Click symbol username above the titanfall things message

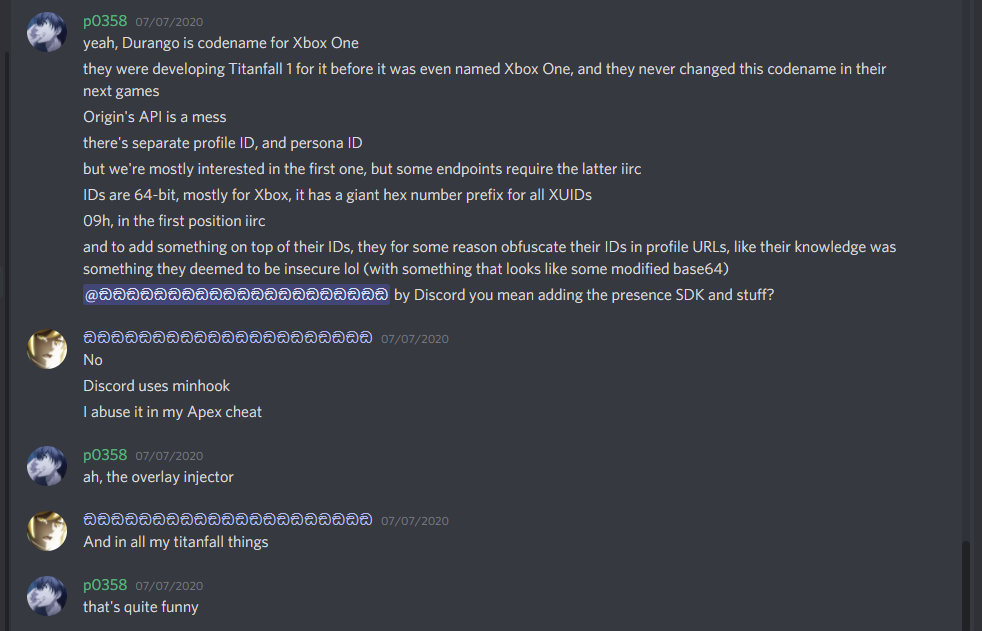click(228, 519)
